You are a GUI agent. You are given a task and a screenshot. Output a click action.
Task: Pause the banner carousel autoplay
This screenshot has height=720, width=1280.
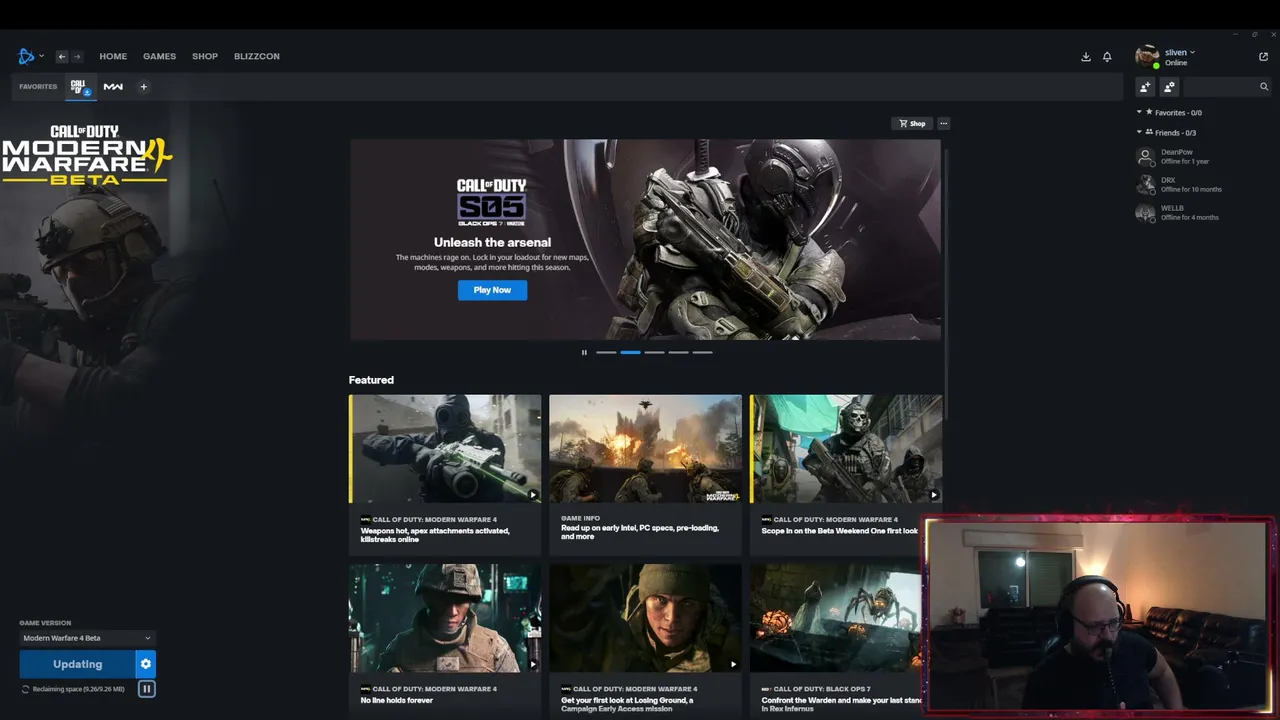(x=584, y=352)
